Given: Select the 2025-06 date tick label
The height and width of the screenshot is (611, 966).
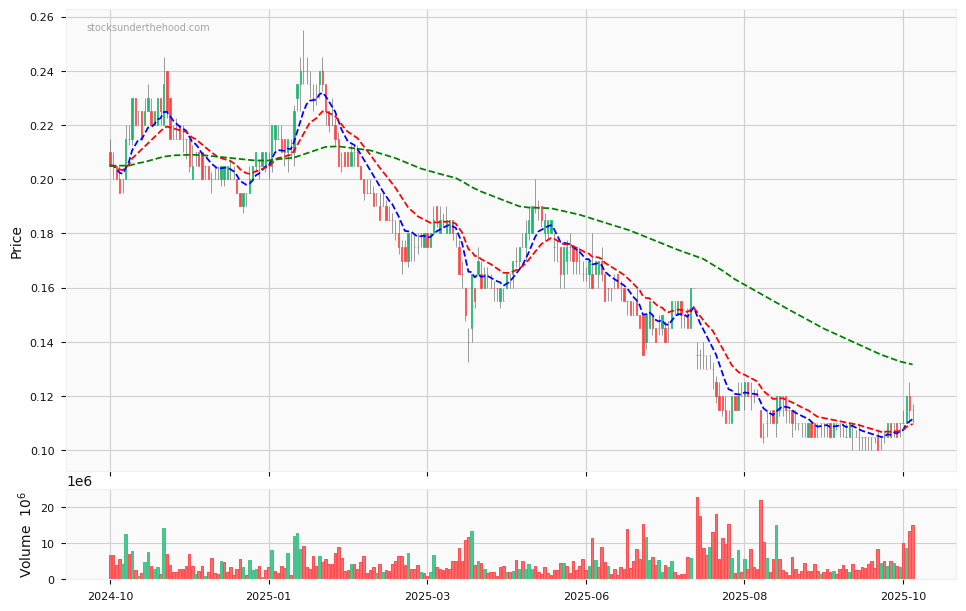Looking at the screenshot, I should 586,597.
